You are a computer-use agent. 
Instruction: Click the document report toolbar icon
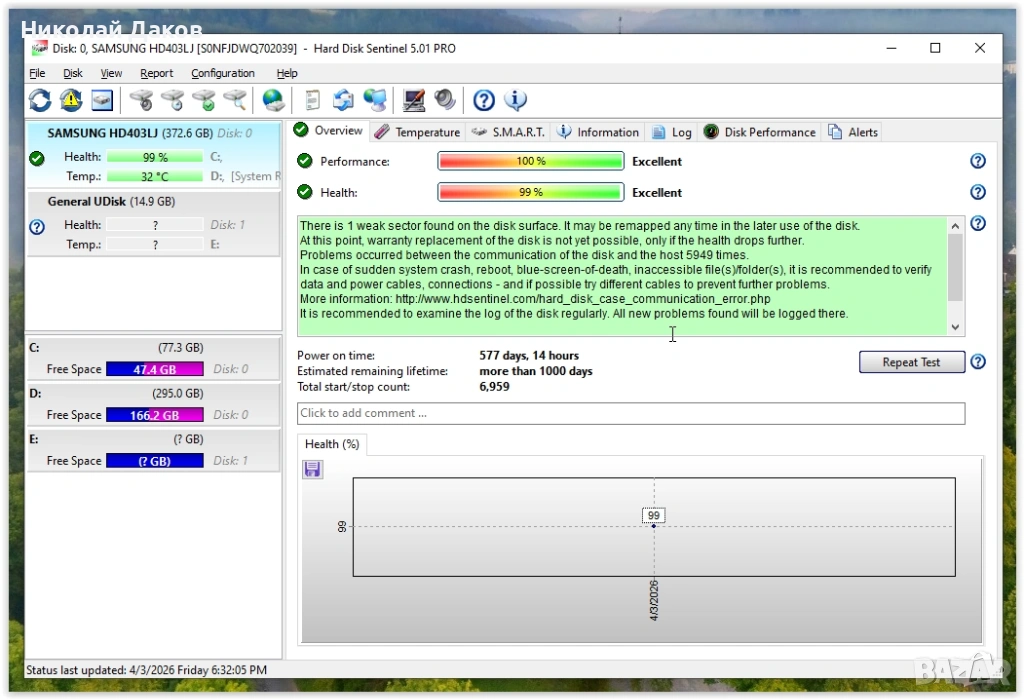[312, 100]
